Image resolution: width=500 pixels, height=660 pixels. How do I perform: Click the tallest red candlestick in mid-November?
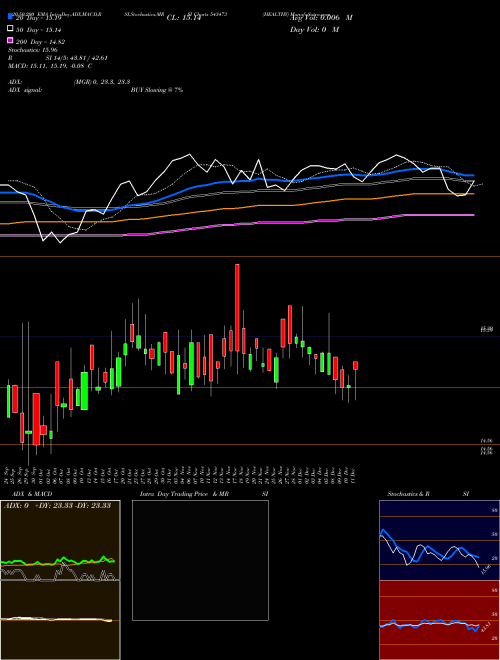point(237,308)
